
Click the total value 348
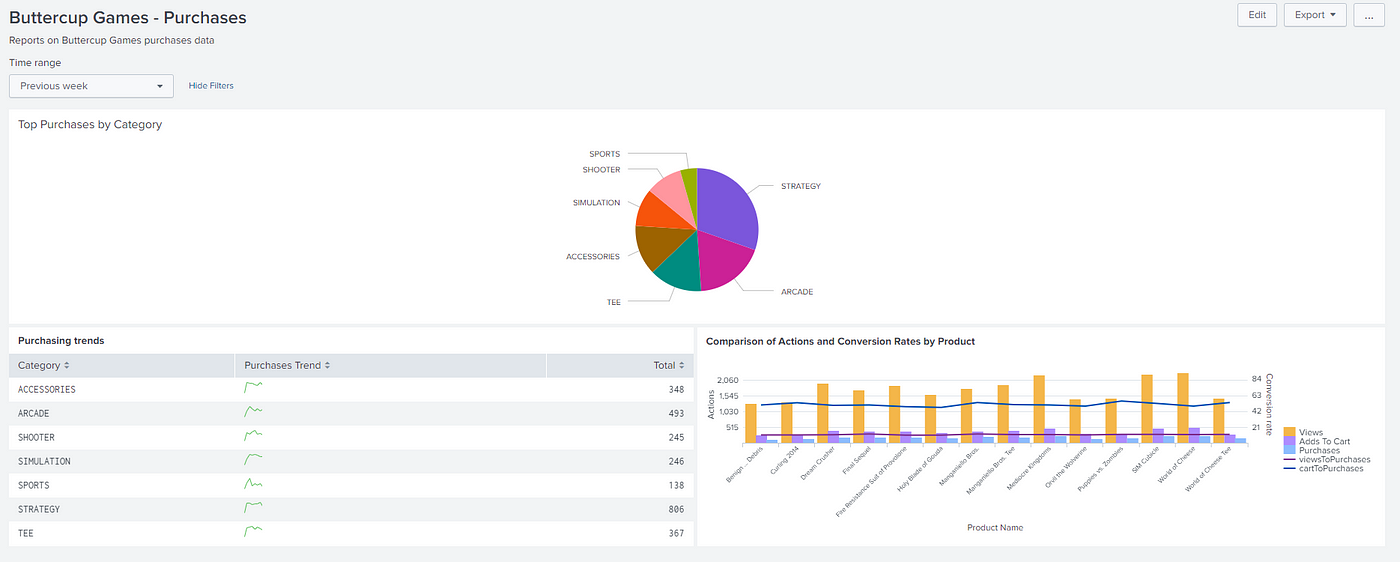point(677,390)
